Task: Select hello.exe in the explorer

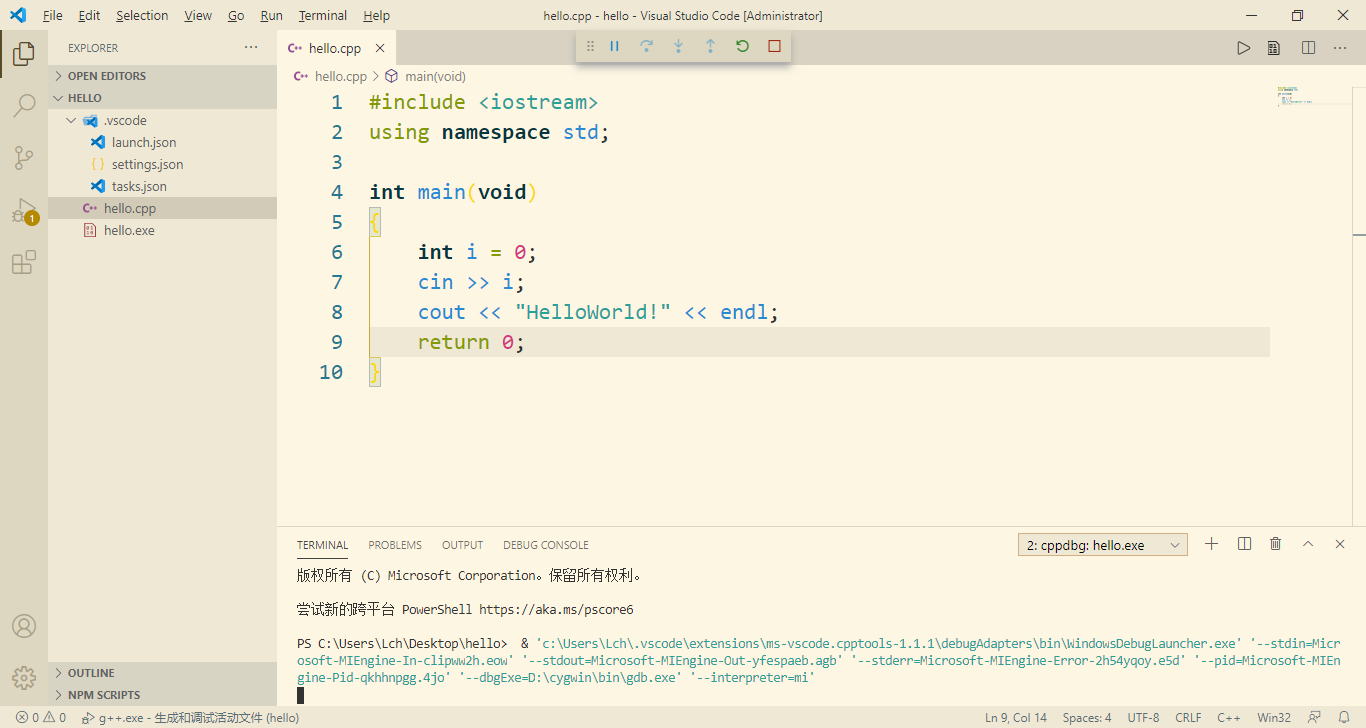Action: (x=162, y=230)
